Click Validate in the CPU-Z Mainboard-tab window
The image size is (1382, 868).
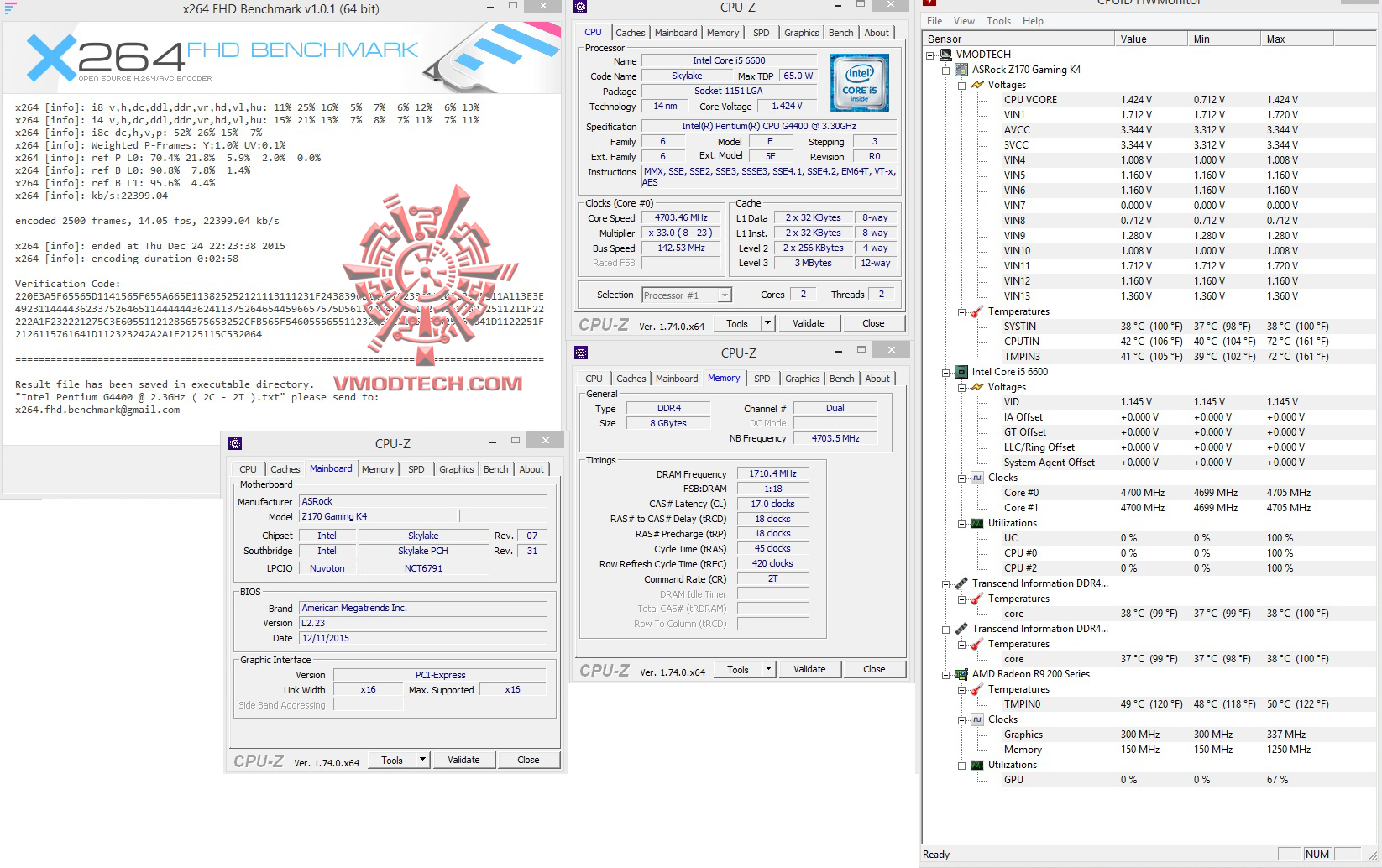point(463,760)
